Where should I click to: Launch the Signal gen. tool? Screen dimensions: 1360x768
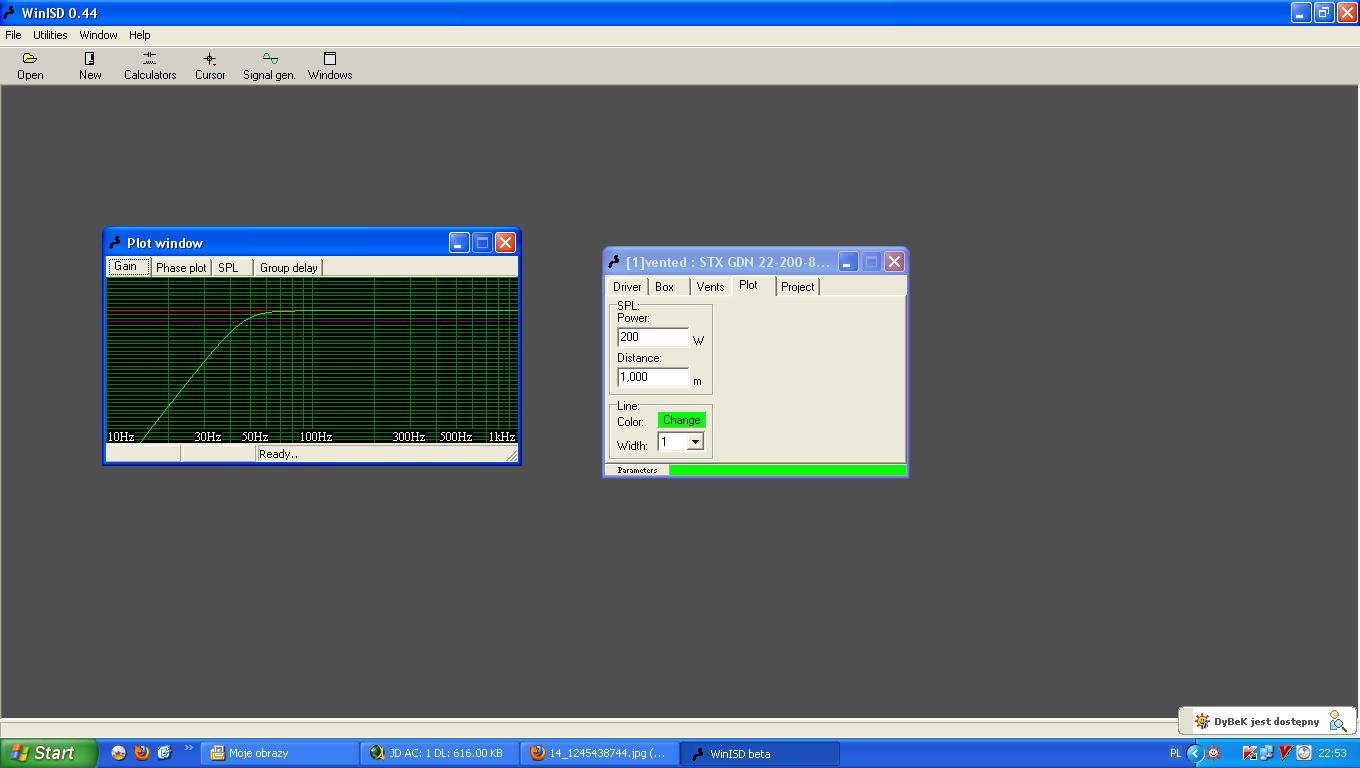point(269,66)
